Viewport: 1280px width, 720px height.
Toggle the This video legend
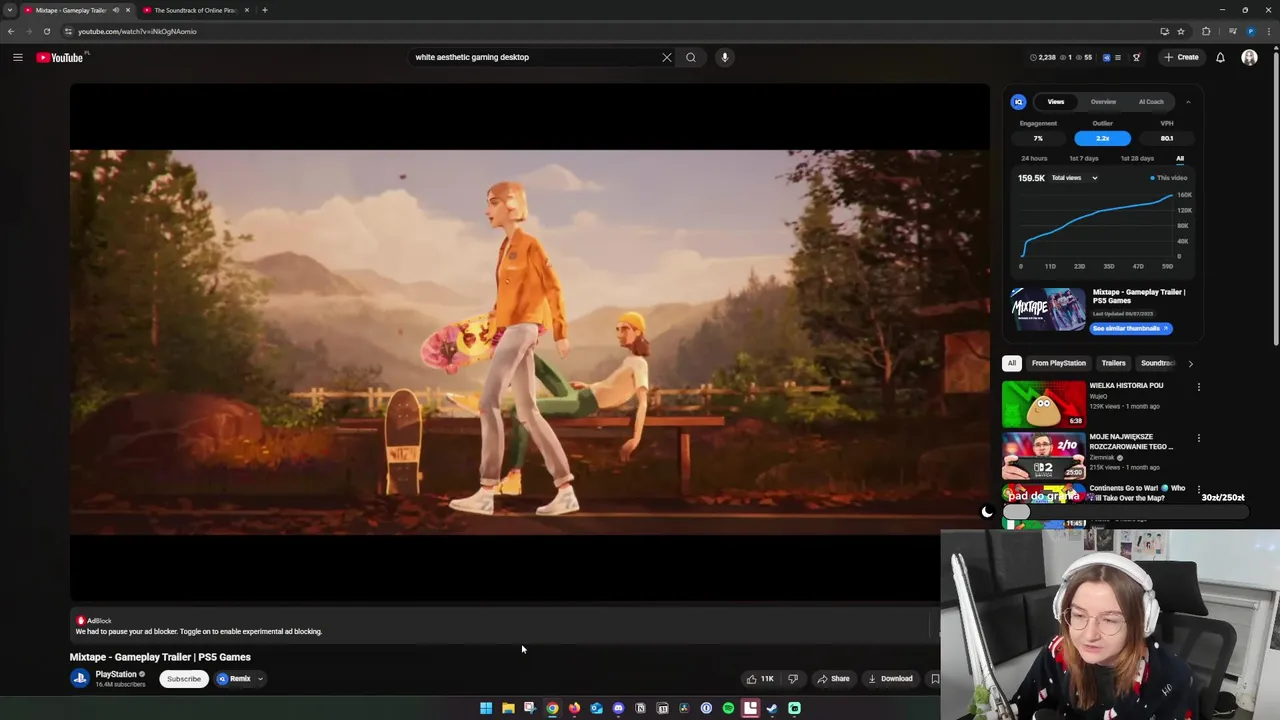1169,178
